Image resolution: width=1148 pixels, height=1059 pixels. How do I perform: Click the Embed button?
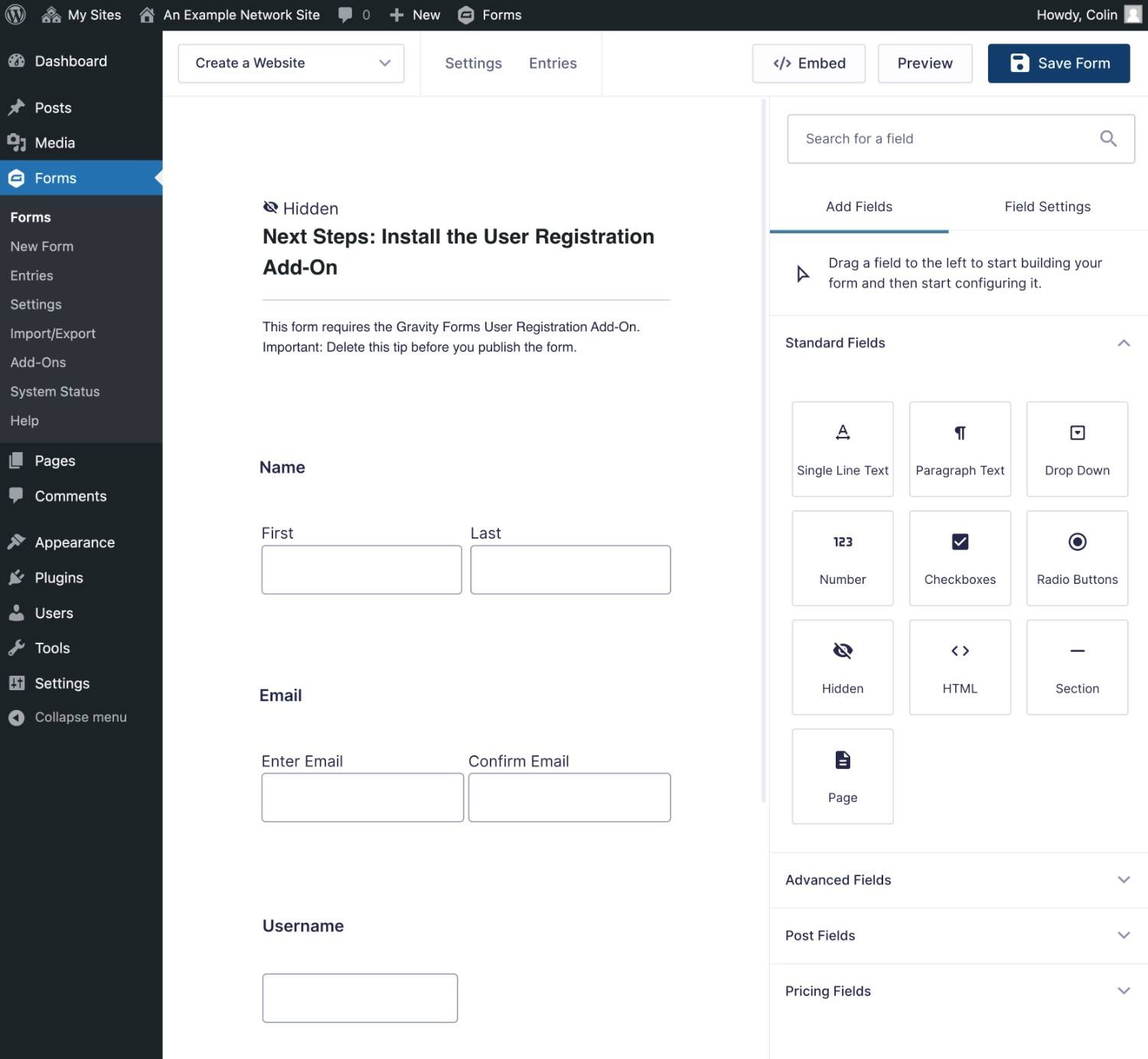[809, 64]
